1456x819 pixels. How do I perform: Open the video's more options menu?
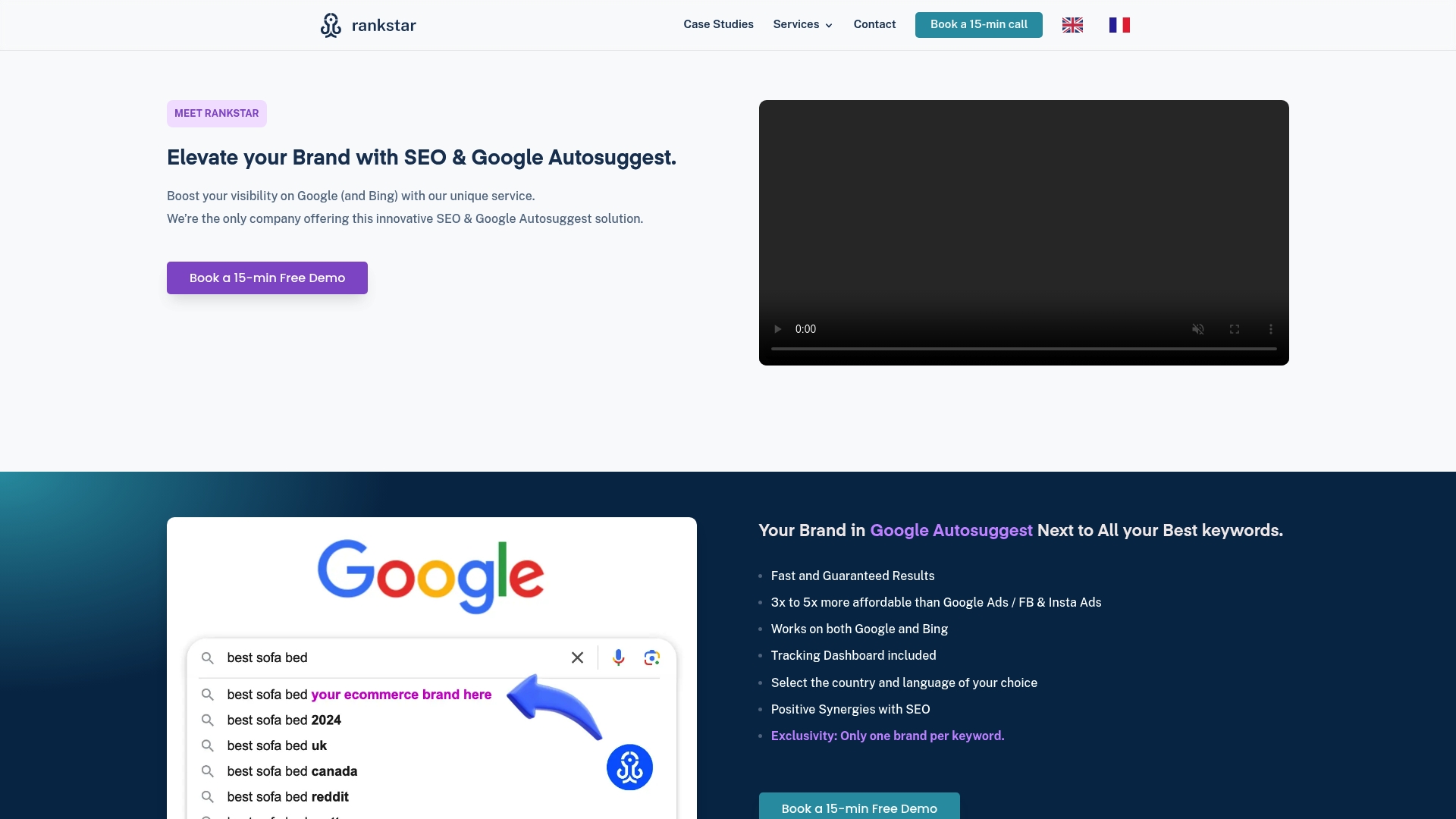click(x=1270, y=328)
